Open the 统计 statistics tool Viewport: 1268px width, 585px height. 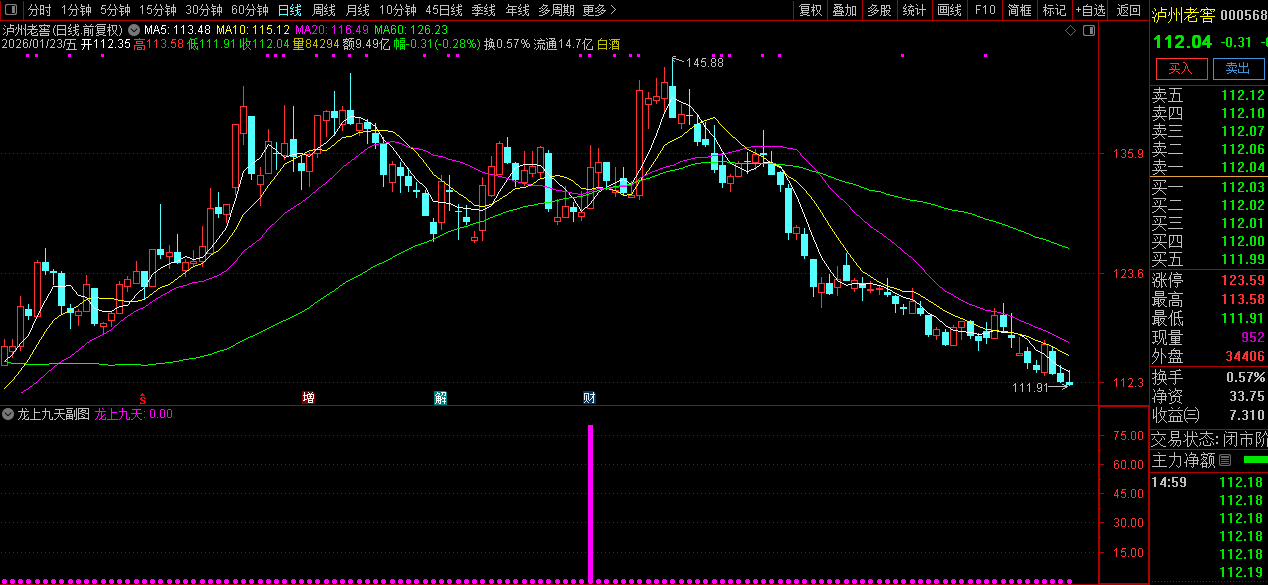point(914,10)
